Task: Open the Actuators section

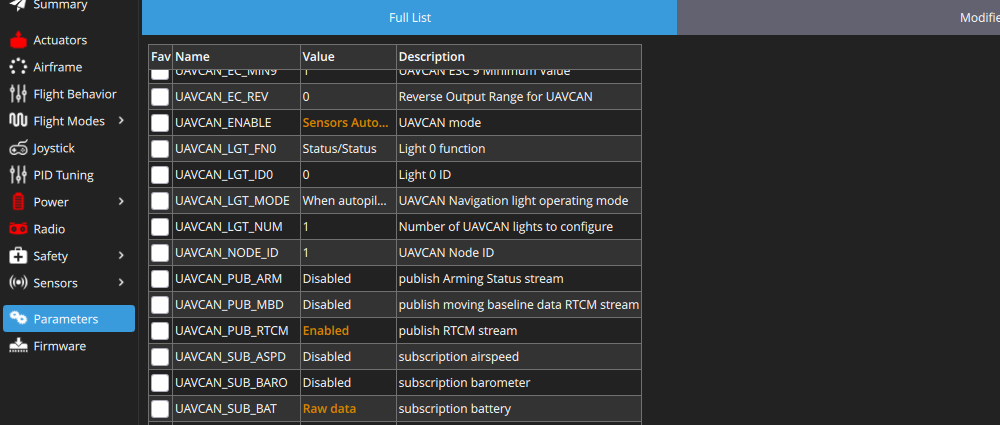Action: 69,40
